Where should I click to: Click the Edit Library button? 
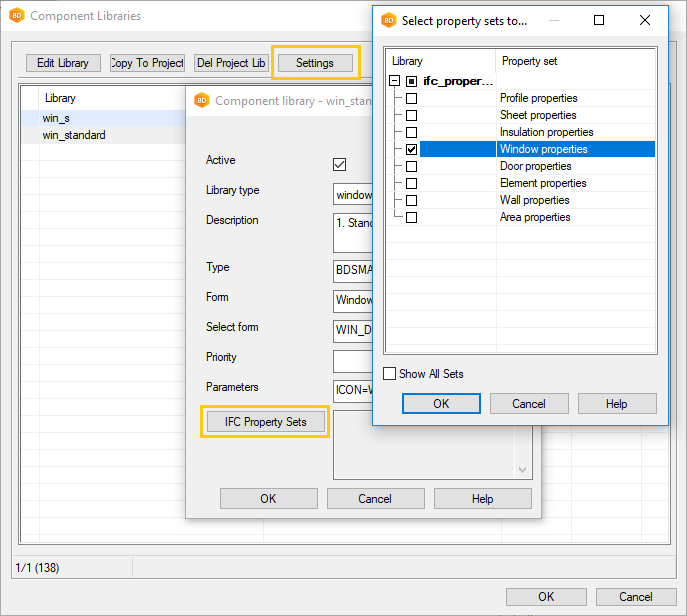click(63, 63)
